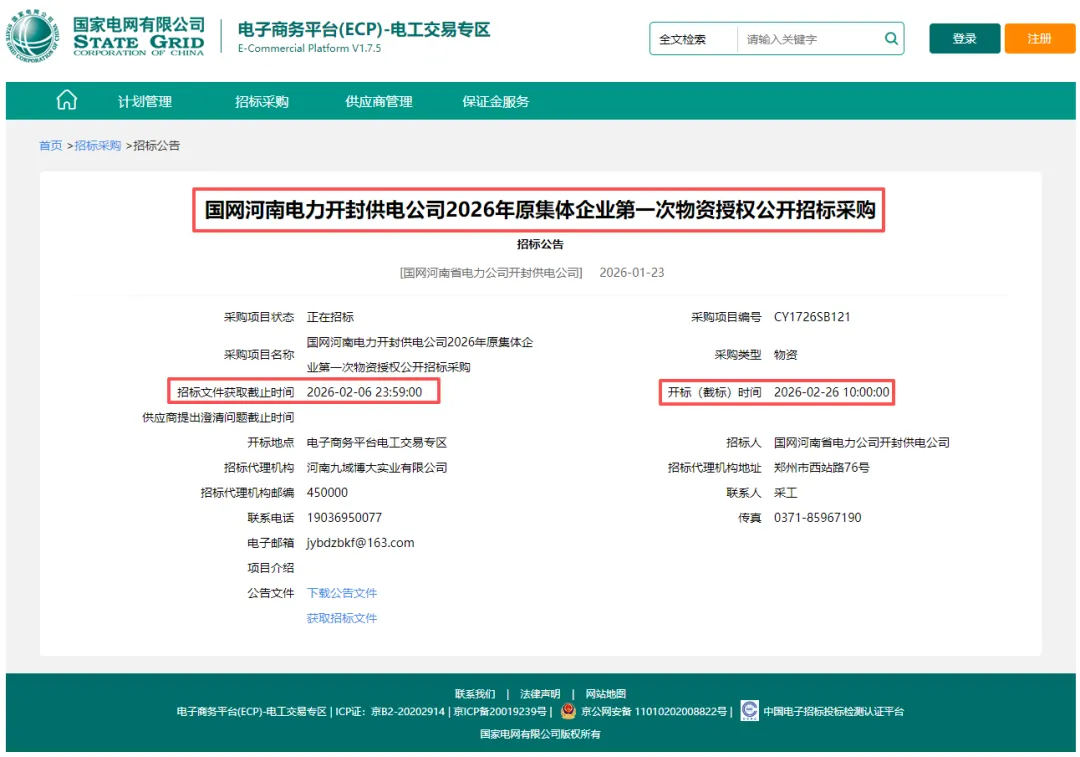The width and height of the screenshot is (1080, 757).
Task: Click the police badge icon in footer
Action: point(568,711)
